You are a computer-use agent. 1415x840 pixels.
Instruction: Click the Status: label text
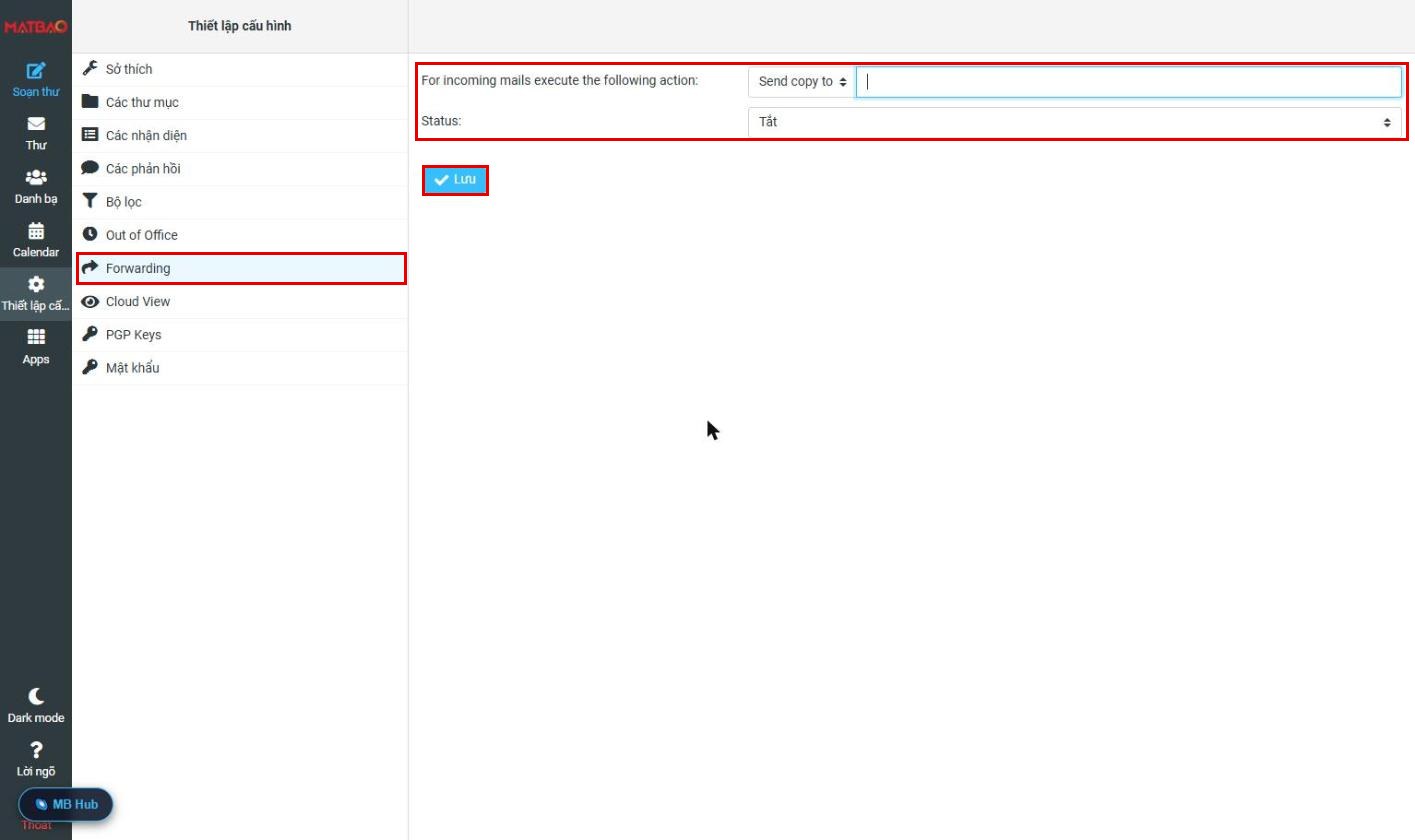(441, 121)
